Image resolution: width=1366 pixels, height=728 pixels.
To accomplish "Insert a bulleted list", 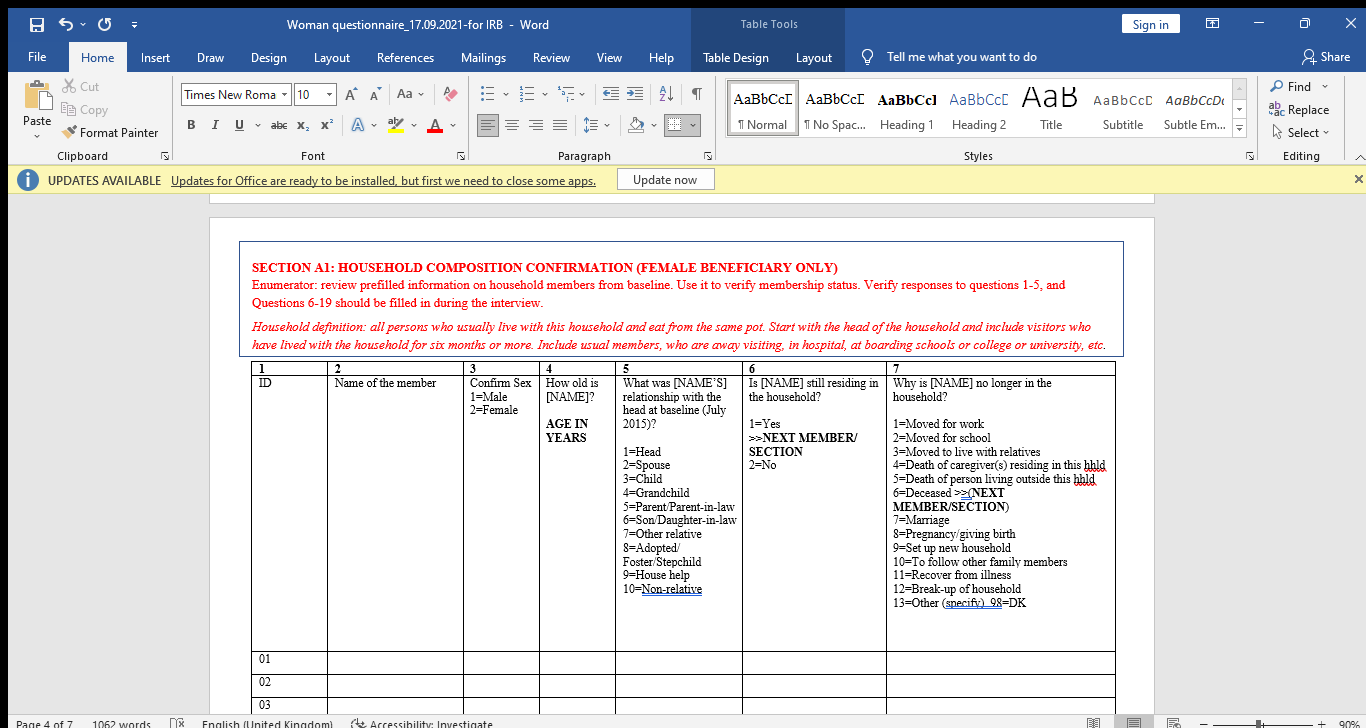I will pos(488,95).
